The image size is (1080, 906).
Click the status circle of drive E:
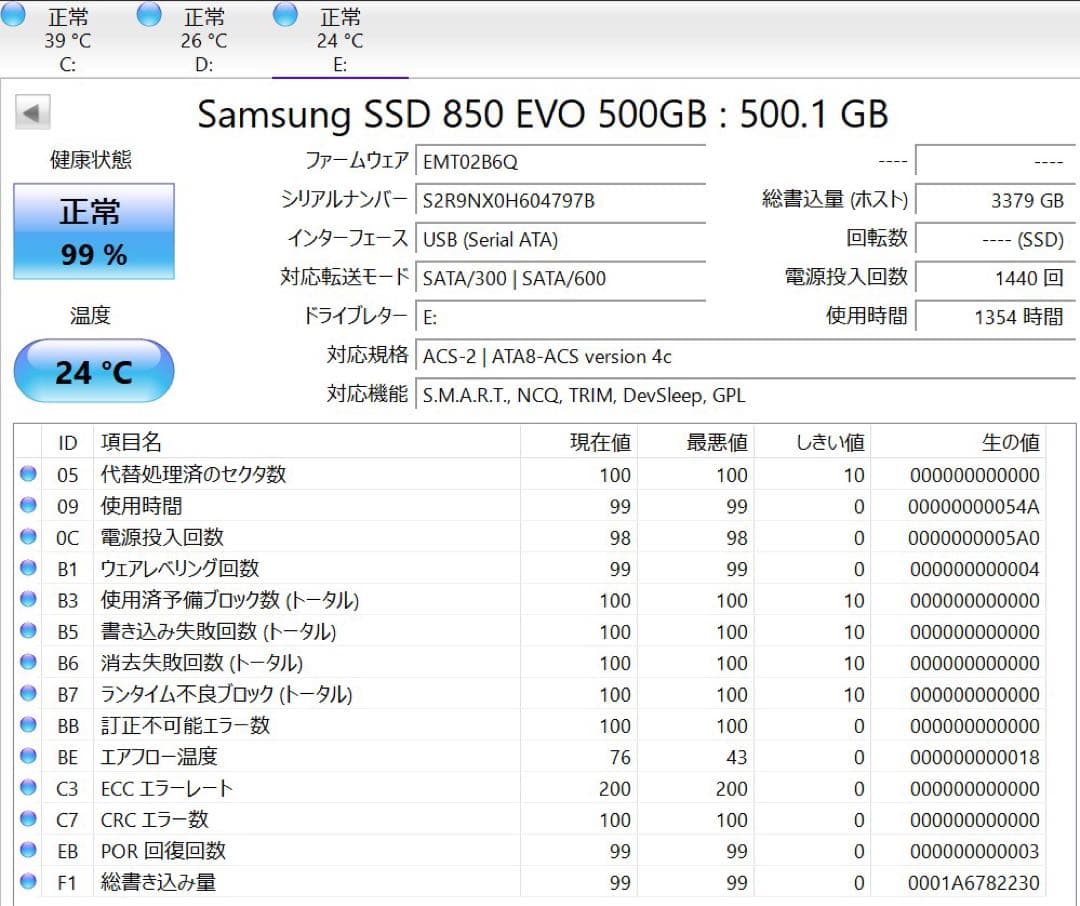click(x=285, y=15)
